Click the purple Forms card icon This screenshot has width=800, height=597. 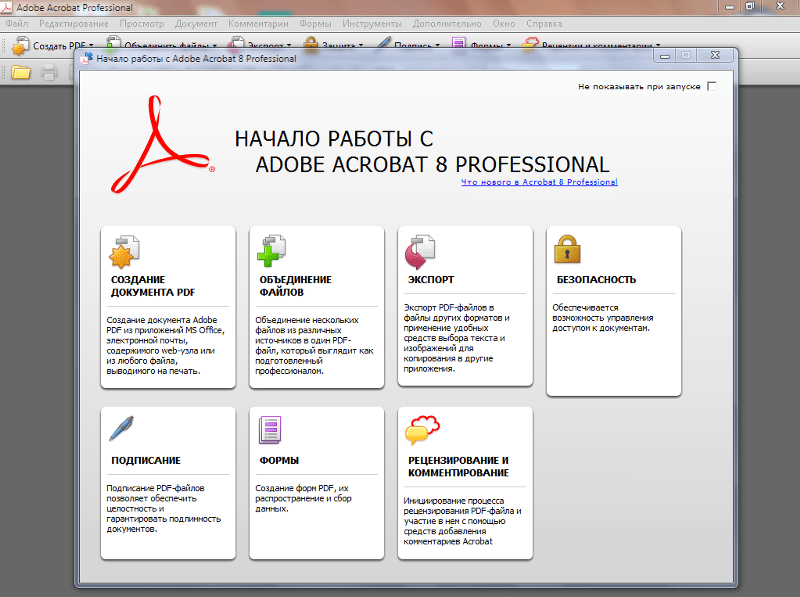pos(270,430)
